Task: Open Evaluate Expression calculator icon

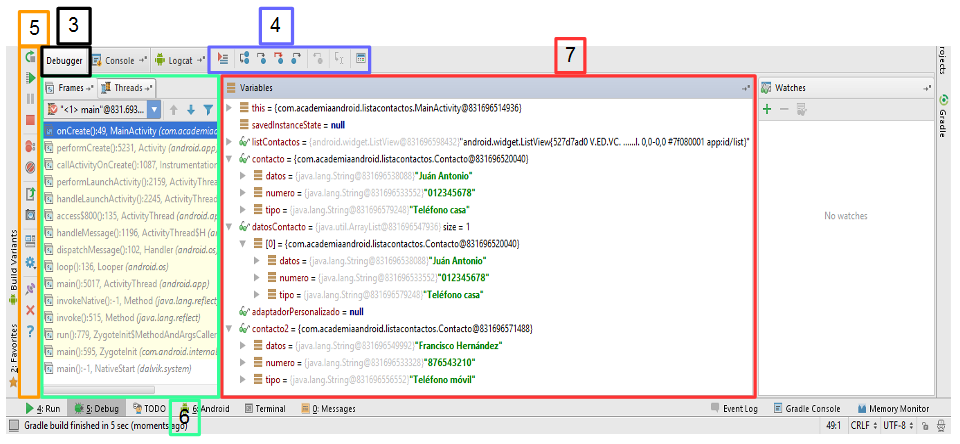Action: pyautogui.click(x=361, y=59)
